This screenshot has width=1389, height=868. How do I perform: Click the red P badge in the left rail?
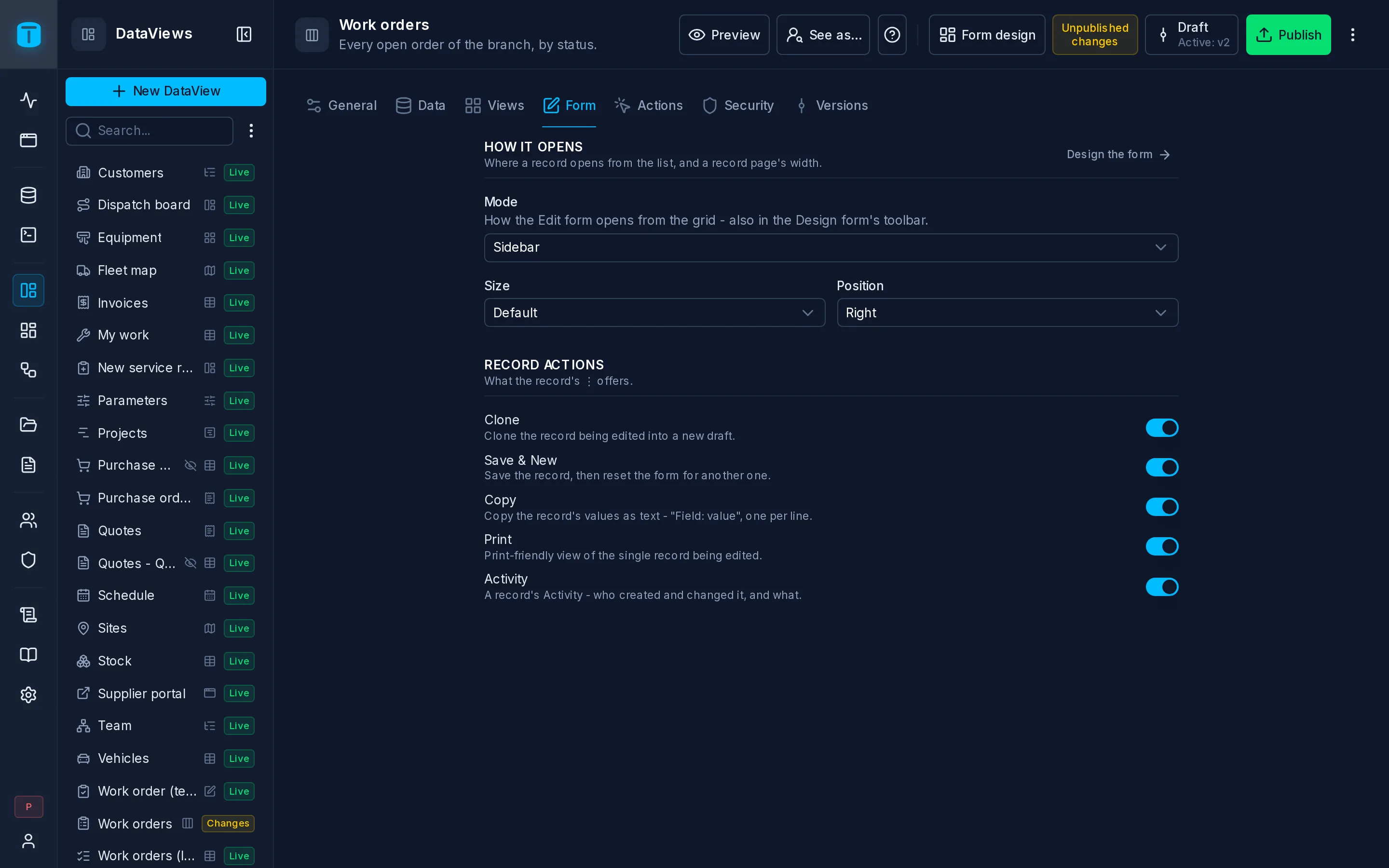coord(29,807)
